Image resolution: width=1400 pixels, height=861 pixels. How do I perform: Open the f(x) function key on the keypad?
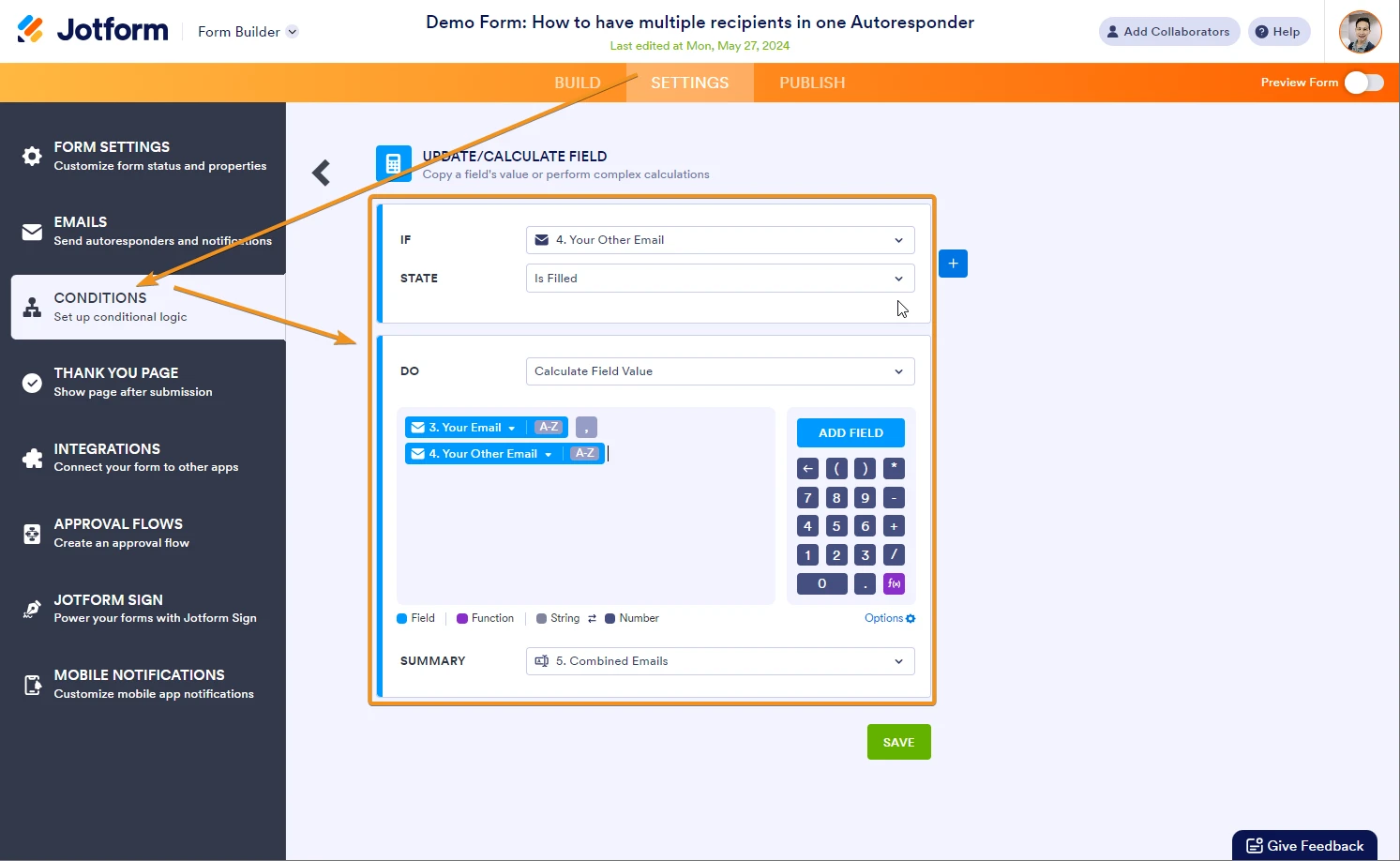pyautogui.click(x=893, y=583)
